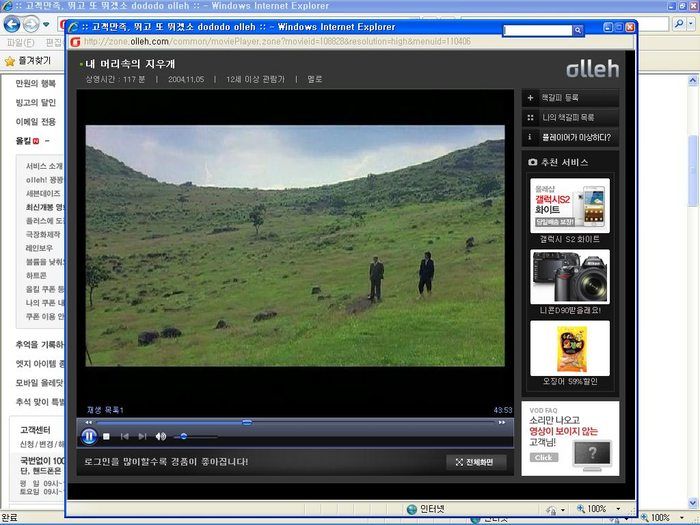Click the popup window address bar URL

[277, 42]
